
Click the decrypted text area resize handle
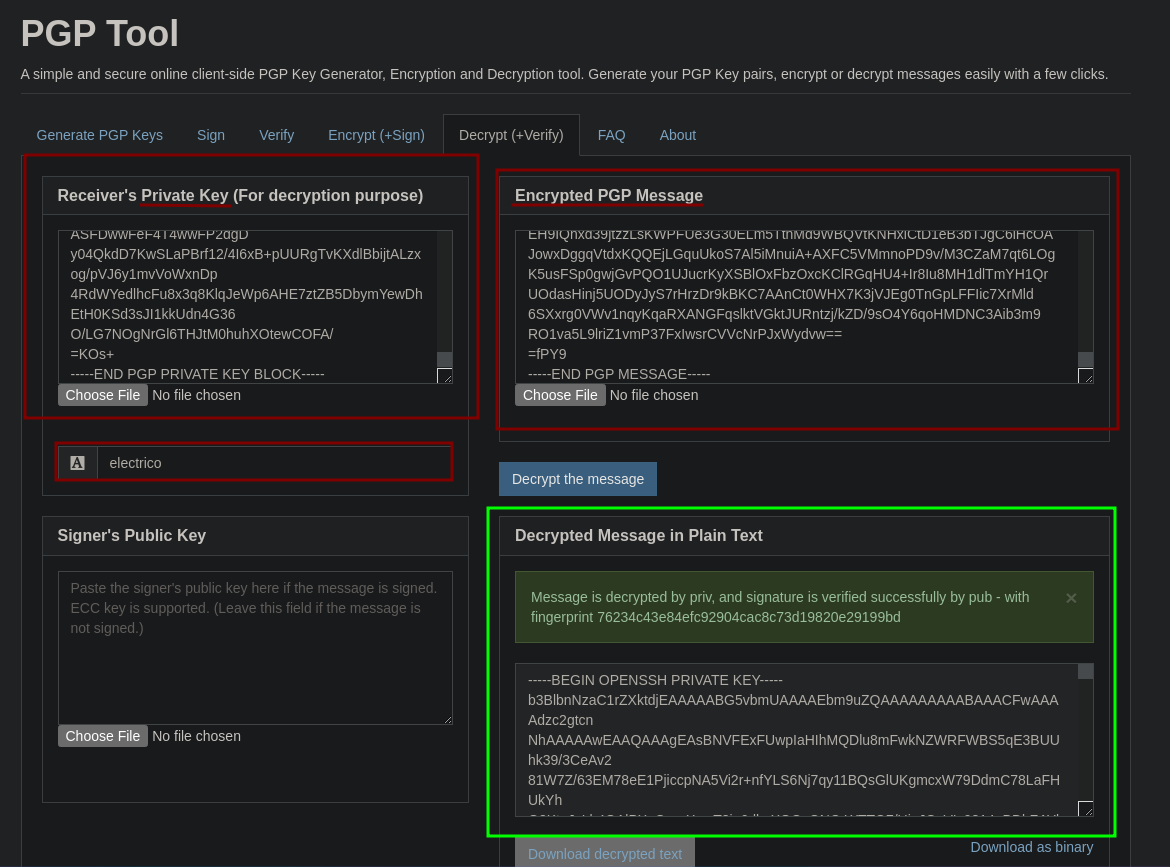coord(1085,808)
